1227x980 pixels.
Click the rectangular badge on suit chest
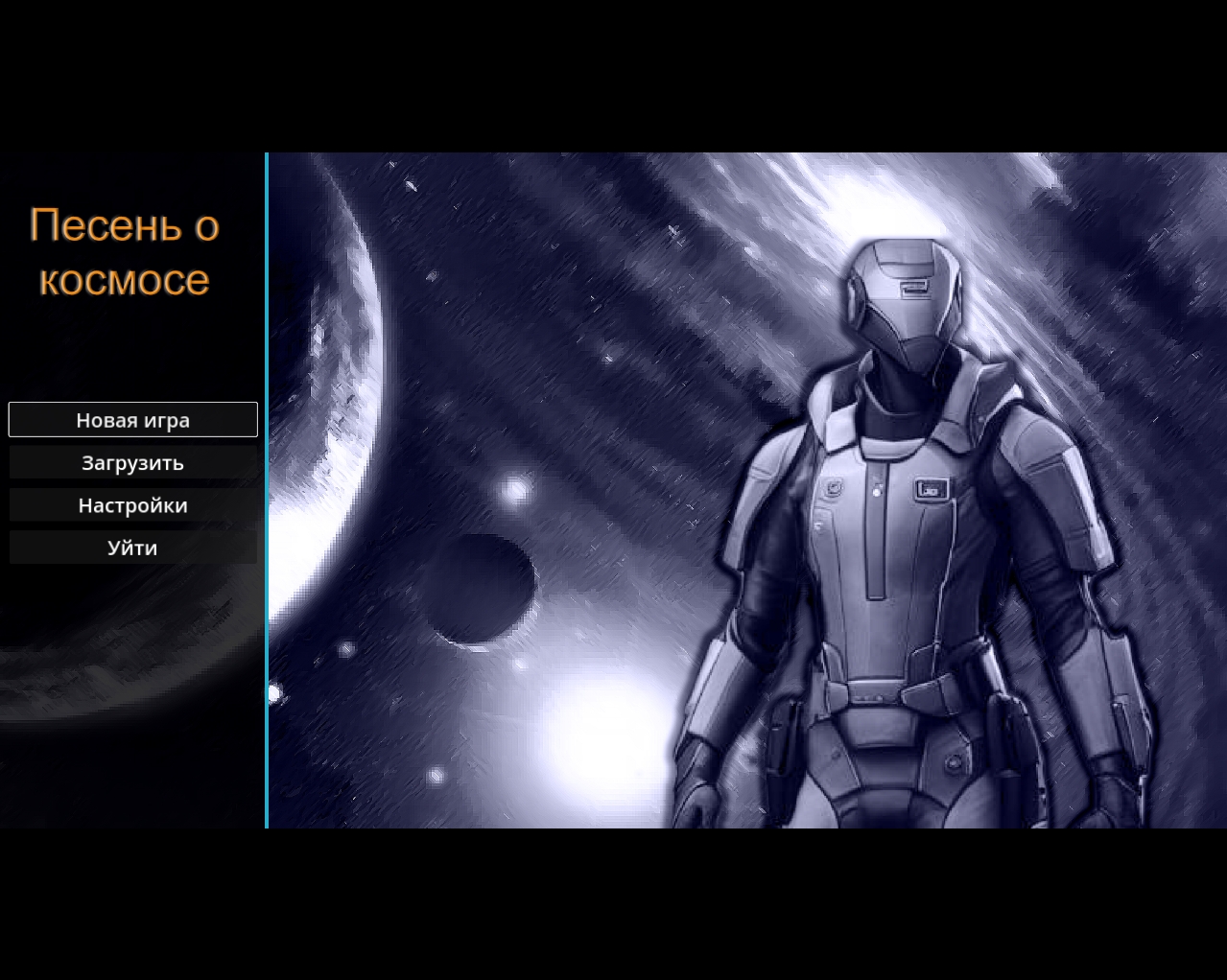coord(930,490)
